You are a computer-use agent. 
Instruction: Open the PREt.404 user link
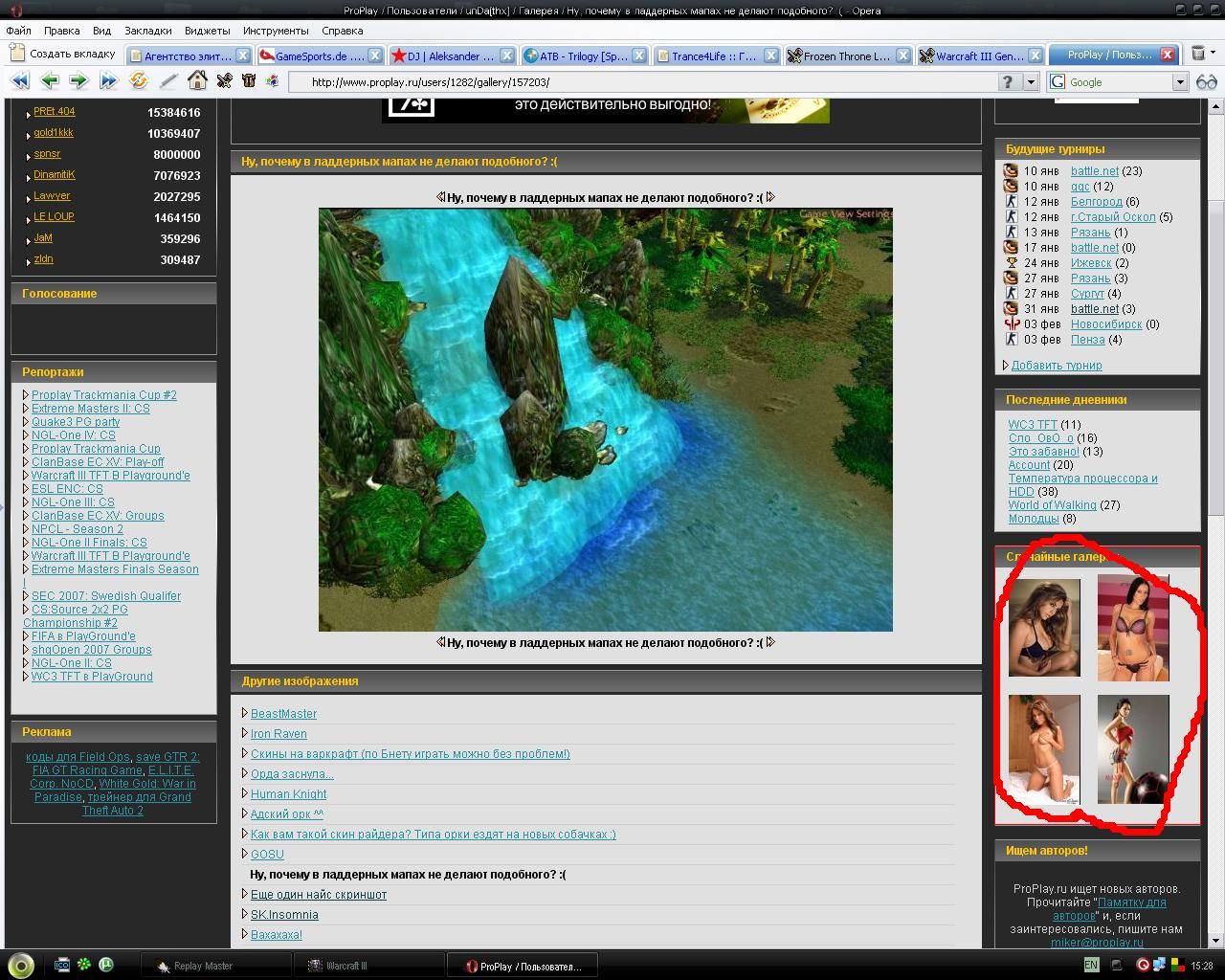pyautogui.click(x=55, y=112)
